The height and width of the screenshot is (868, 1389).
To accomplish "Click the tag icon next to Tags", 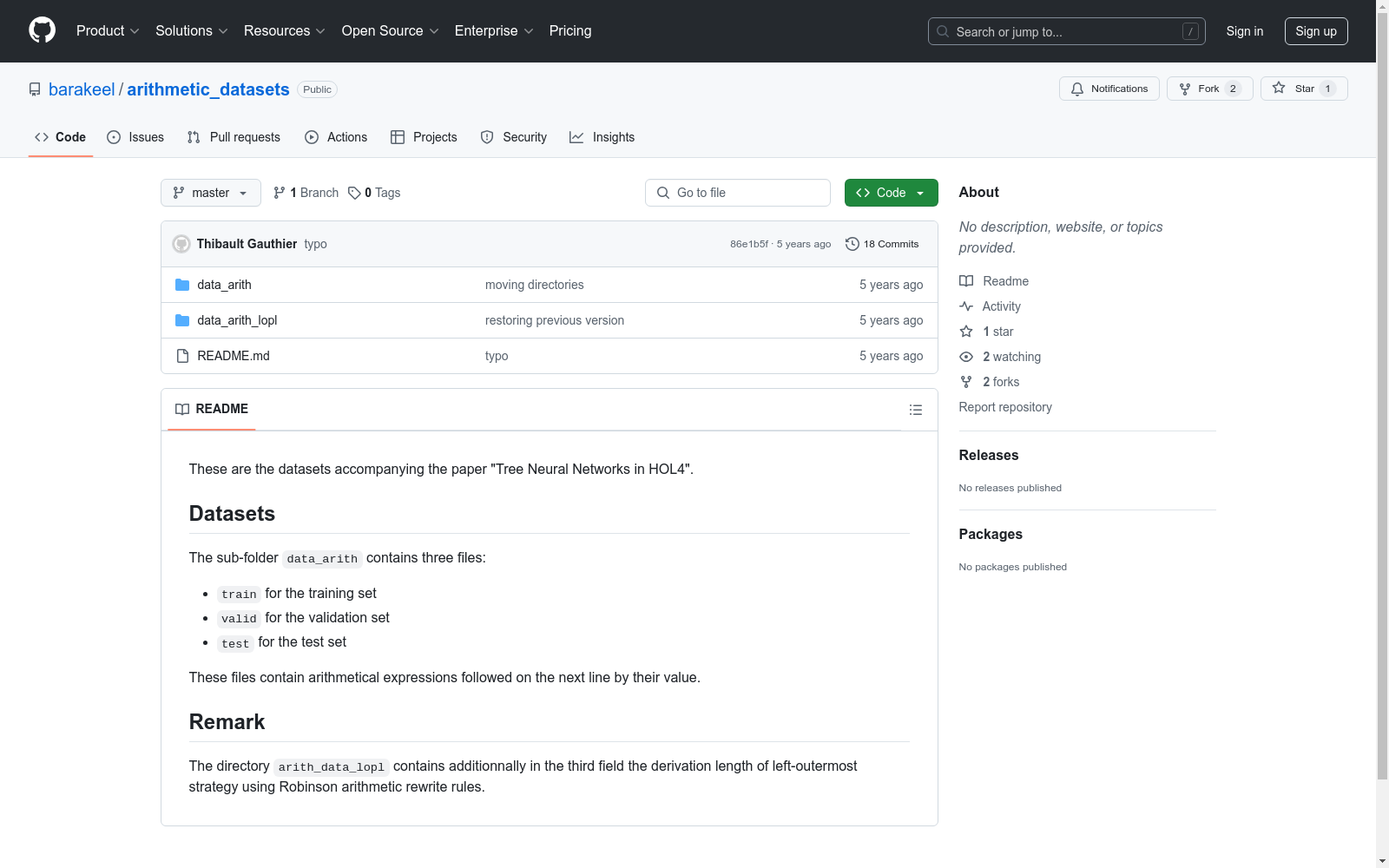I will tap(354, 193).
